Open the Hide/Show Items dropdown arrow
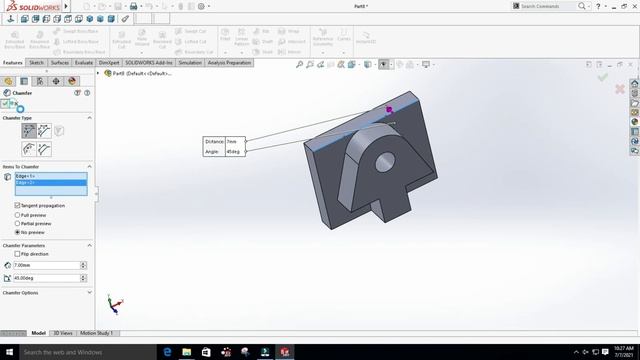 tap(391, 64)
